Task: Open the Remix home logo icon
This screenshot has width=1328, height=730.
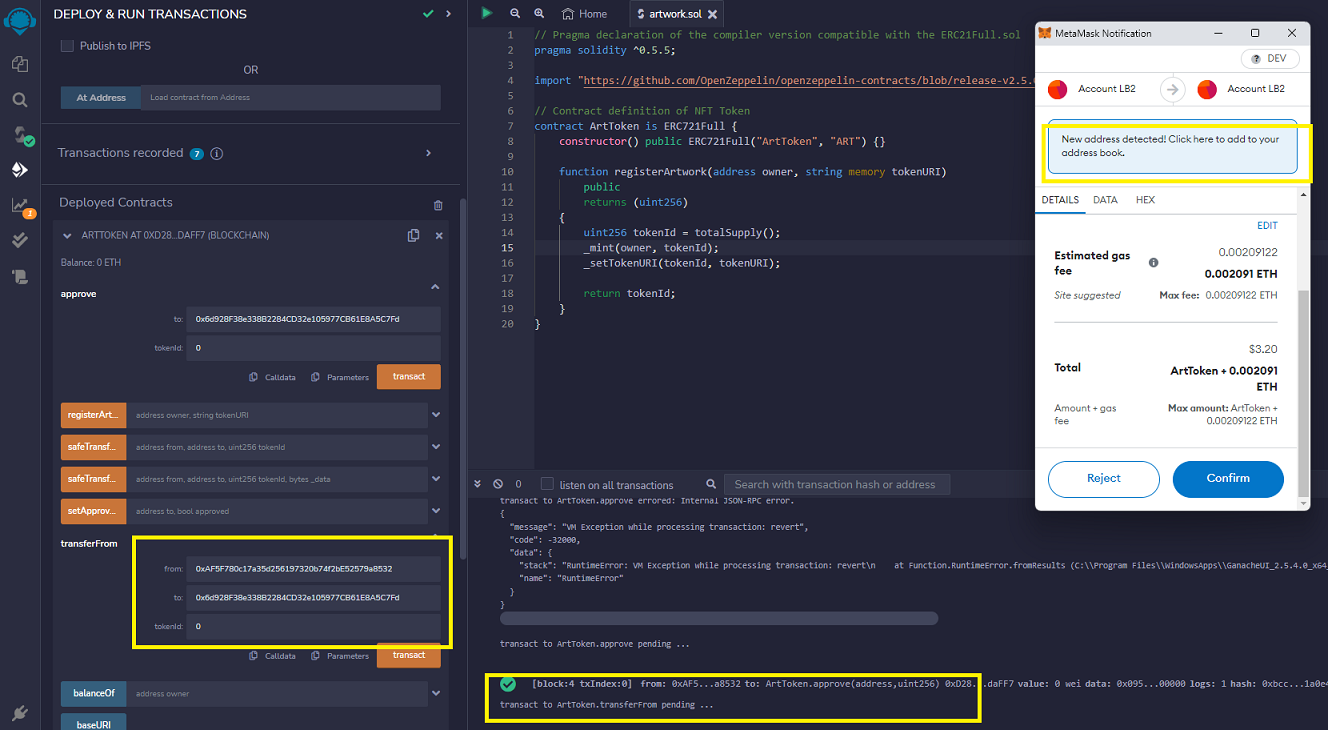Action: pyautogui.click(x=19, y=21)
